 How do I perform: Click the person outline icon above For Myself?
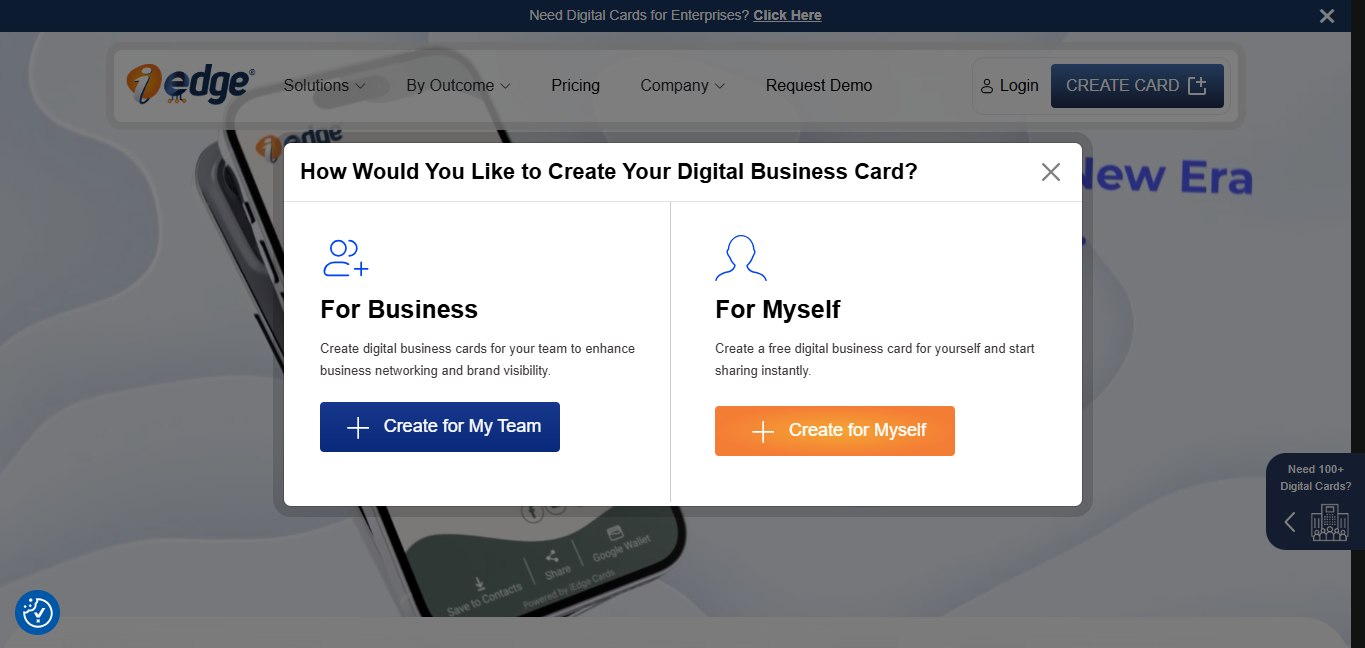tap(740, 257)
